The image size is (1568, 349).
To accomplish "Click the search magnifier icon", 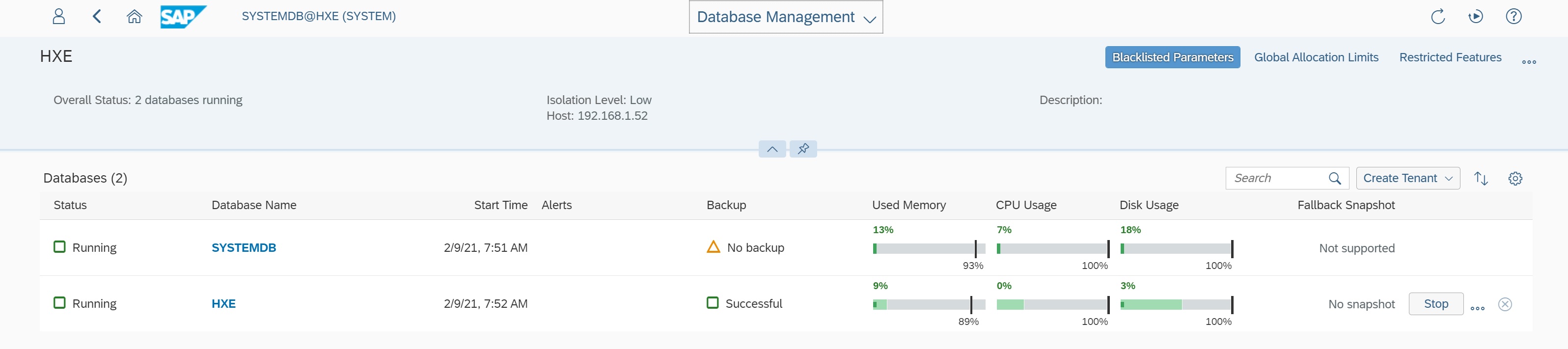I will (1334, 178).
